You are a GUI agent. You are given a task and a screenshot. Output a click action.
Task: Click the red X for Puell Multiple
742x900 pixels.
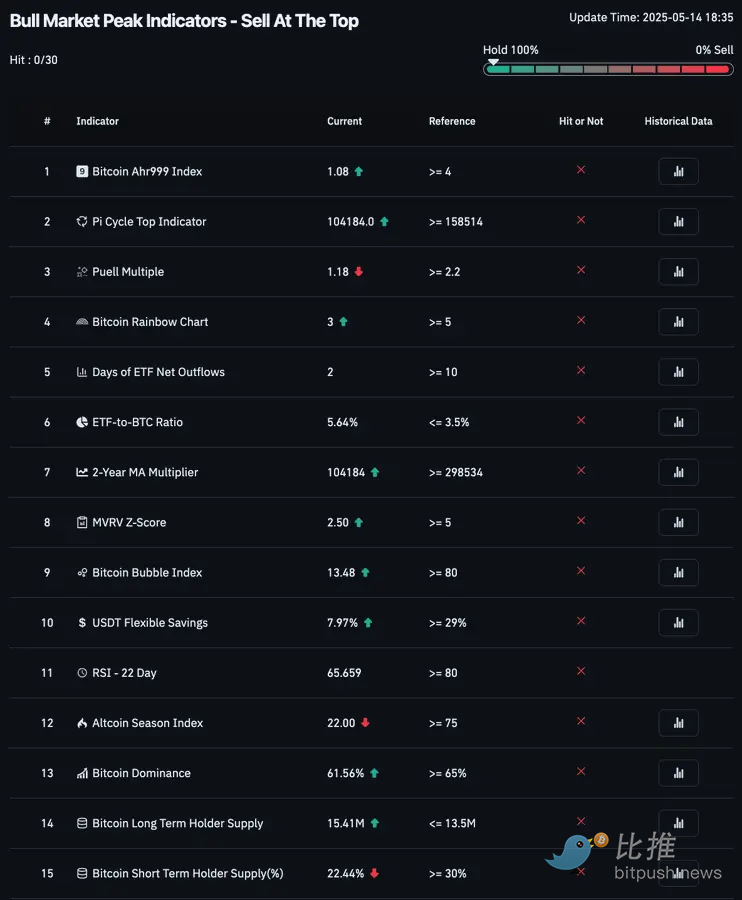click(581, 270)
